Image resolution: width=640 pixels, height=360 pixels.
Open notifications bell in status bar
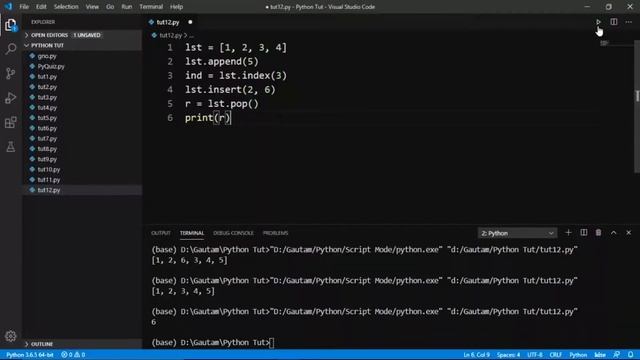[x=631, y=355]
